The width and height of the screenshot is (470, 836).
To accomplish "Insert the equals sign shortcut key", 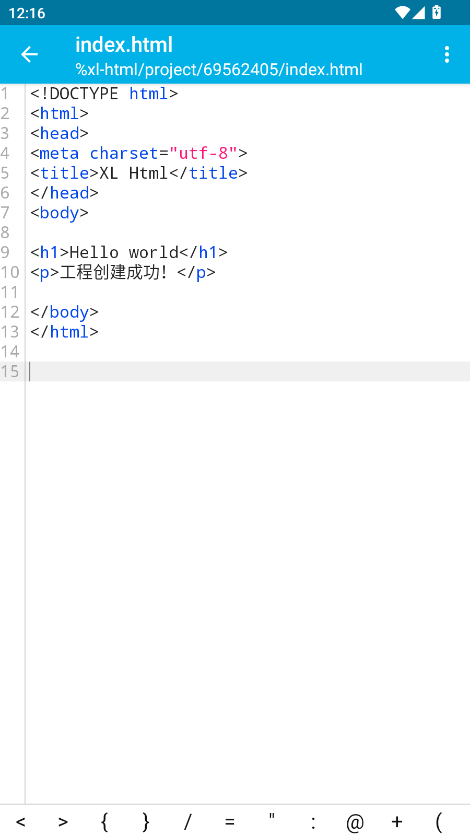I will click(x=229, y=822).
